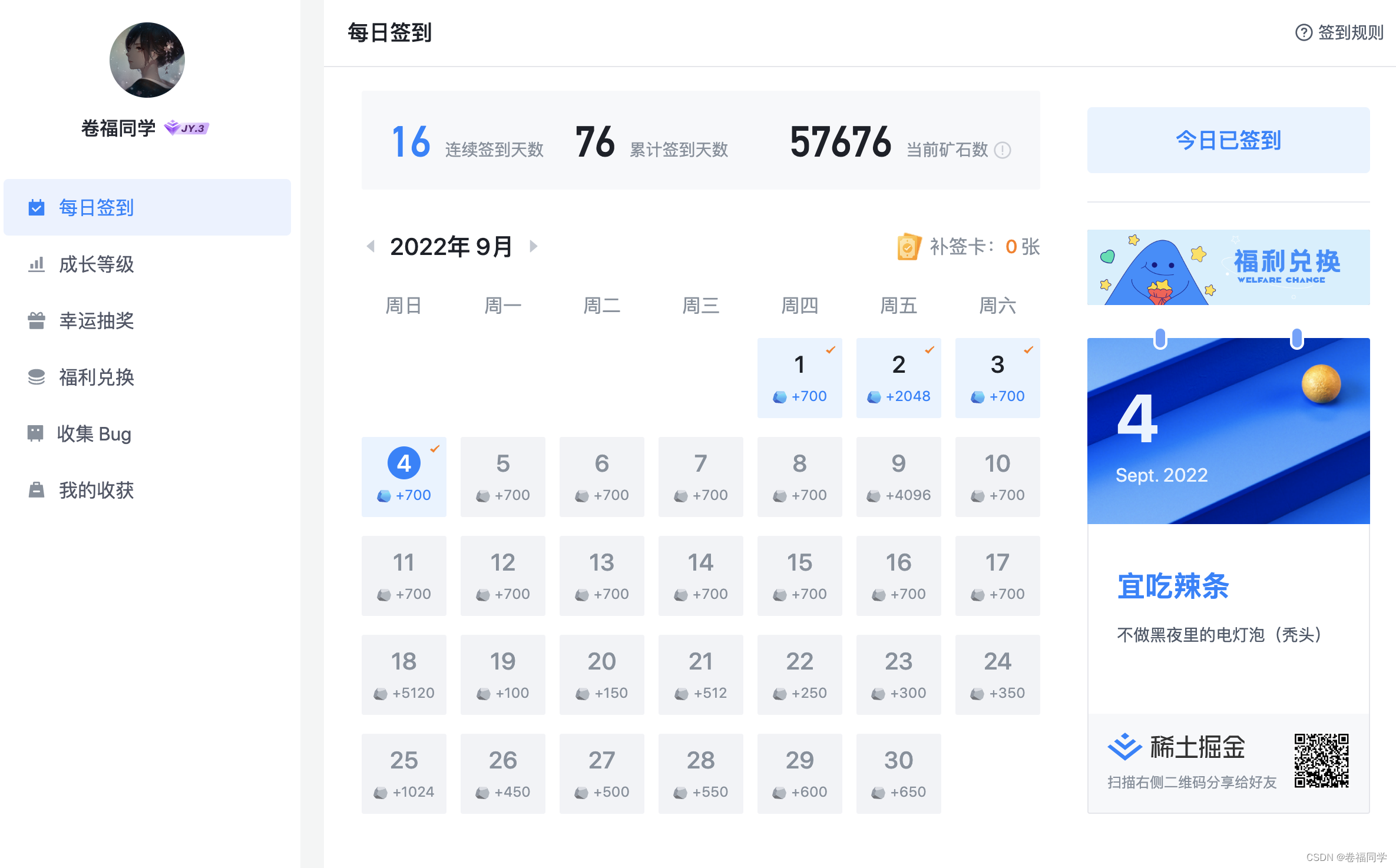1396x868 pixels.
Task: Click the 福利兑换 welfare change banner
Action: point(1228,267)
